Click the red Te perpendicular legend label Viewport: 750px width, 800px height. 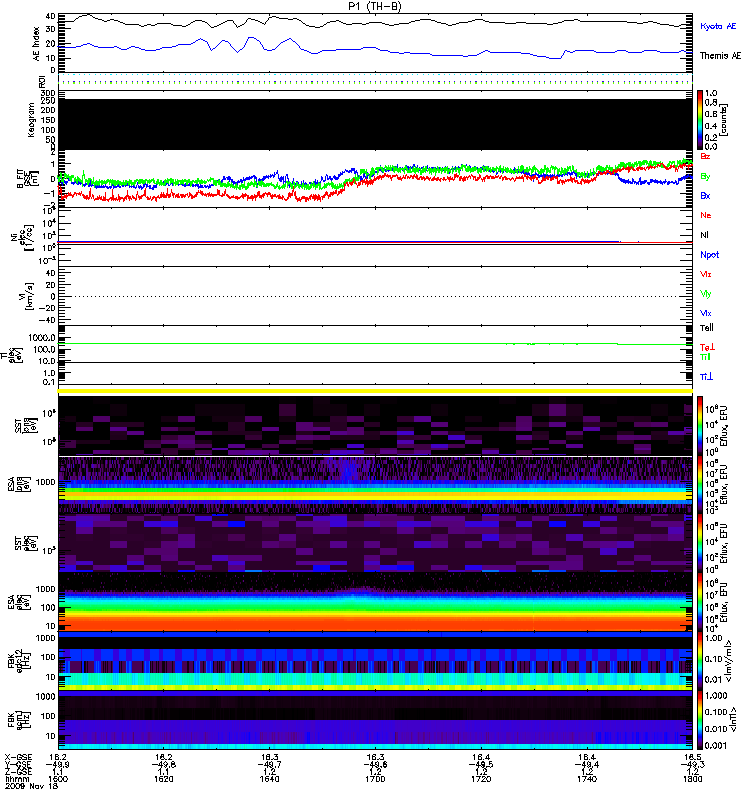pyautogui.click(x=707, y=347)
